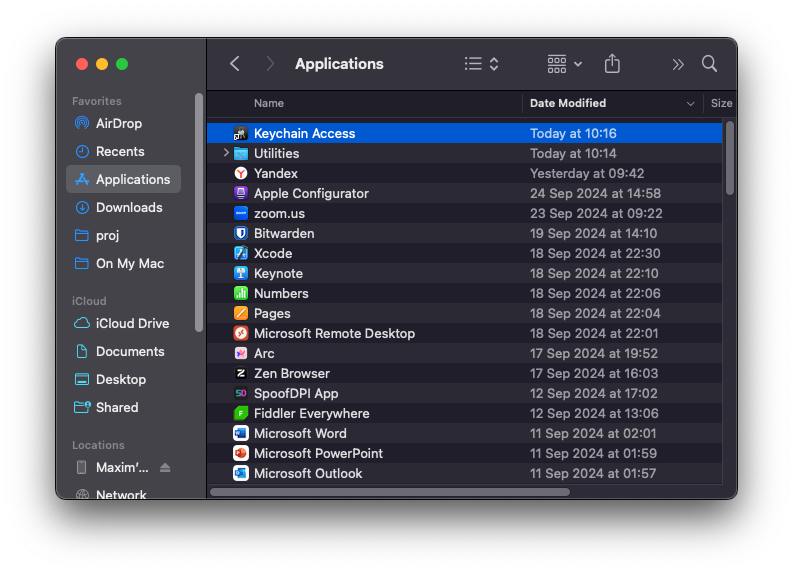This screenshot has height=573, width=793.
Task: Click the Keynote app icon
Action: [241, 273]
